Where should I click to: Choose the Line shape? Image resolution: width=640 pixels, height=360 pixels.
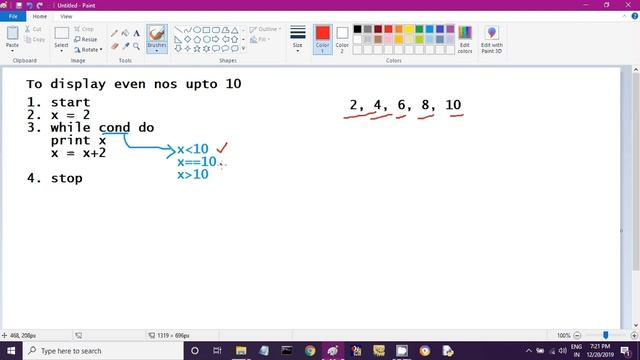coord(178,30)
